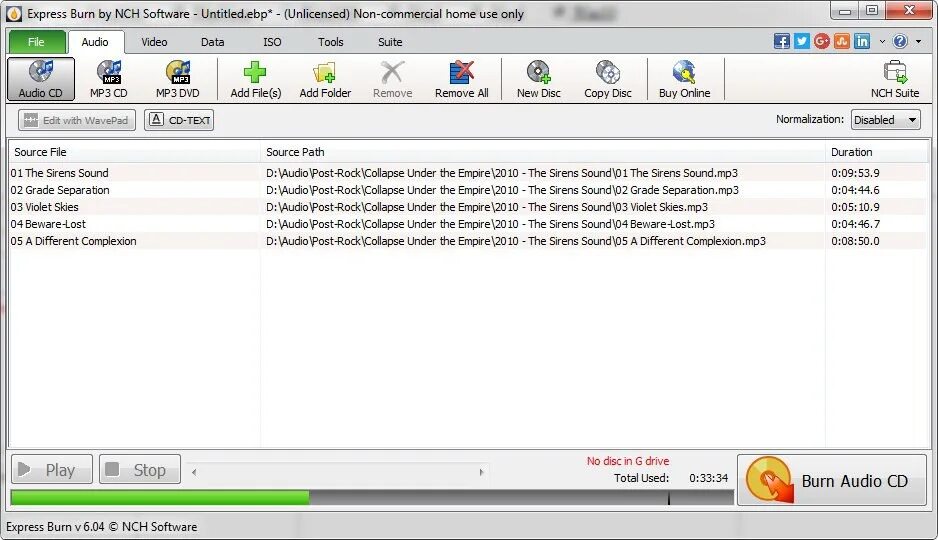Select track 04 Beware-Lost
938x540 pixels.
point(48,224)
